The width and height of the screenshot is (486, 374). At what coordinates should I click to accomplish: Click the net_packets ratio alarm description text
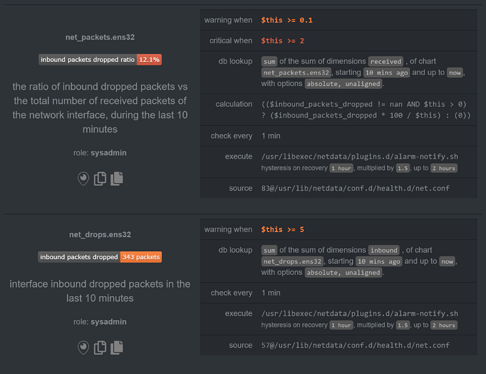coord(100,108)
